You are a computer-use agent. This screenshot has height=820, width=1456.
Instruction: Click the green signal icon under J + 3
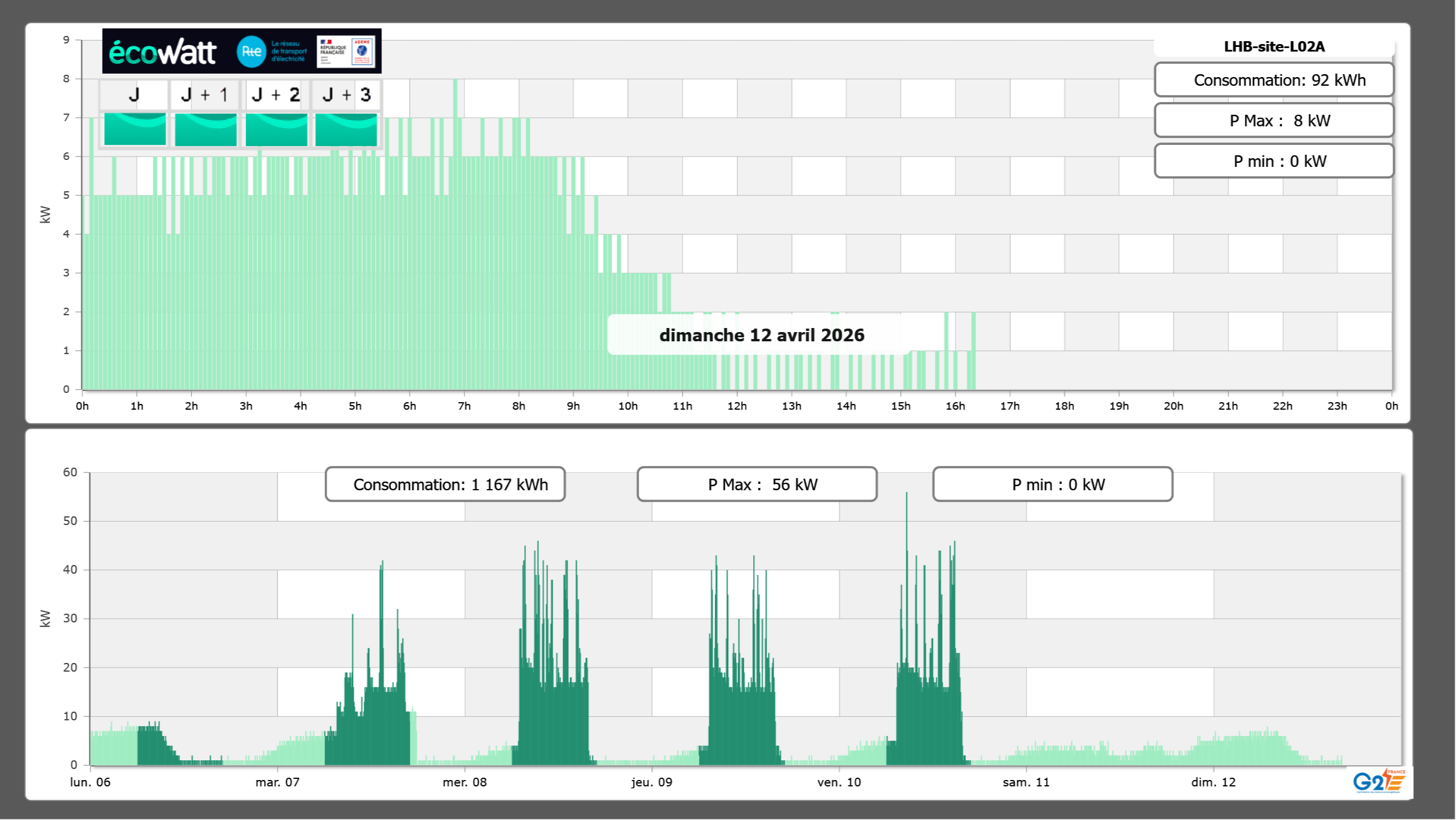(346, 129)
